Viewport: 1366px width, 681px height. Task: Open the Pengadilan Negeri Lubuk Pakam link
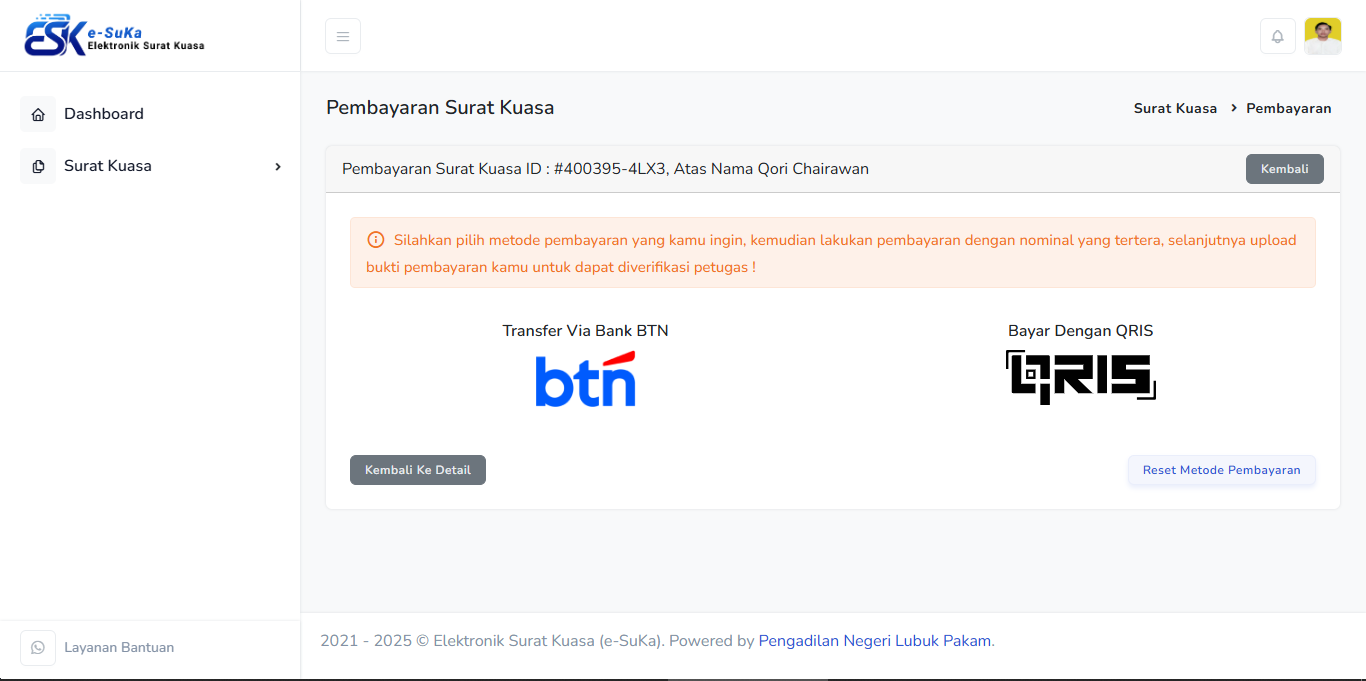pos(874,641)
